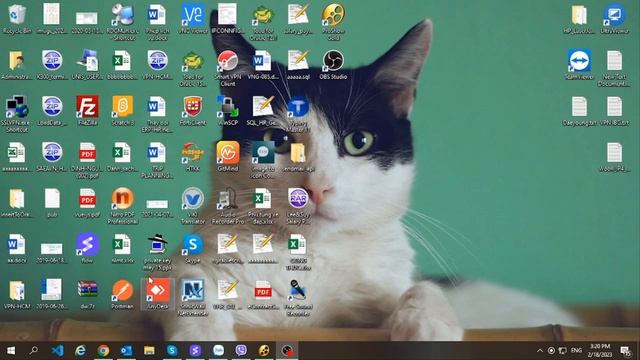Open the Viki Translator shortcut

pos(193,206)
